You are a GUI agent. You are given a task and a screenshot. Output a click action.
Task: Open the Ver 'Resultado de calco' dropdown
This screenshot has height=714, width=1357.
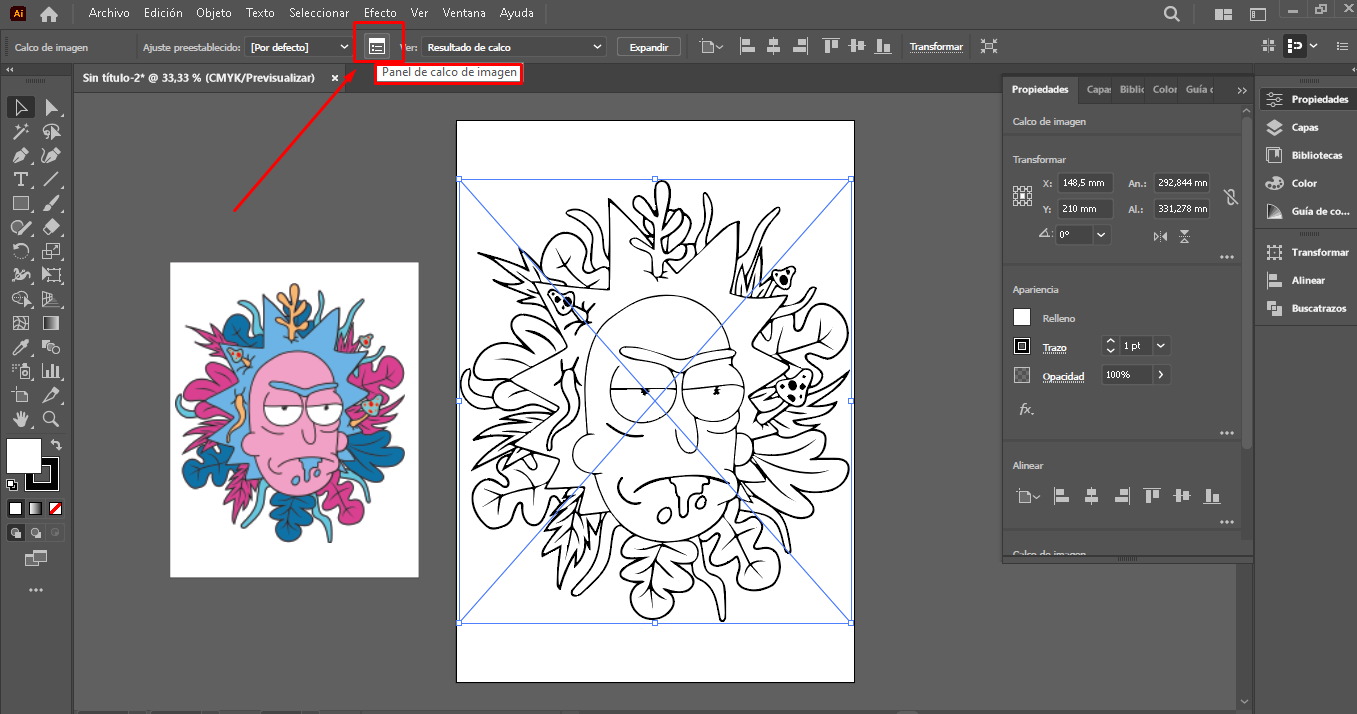(x=514, y=47)
